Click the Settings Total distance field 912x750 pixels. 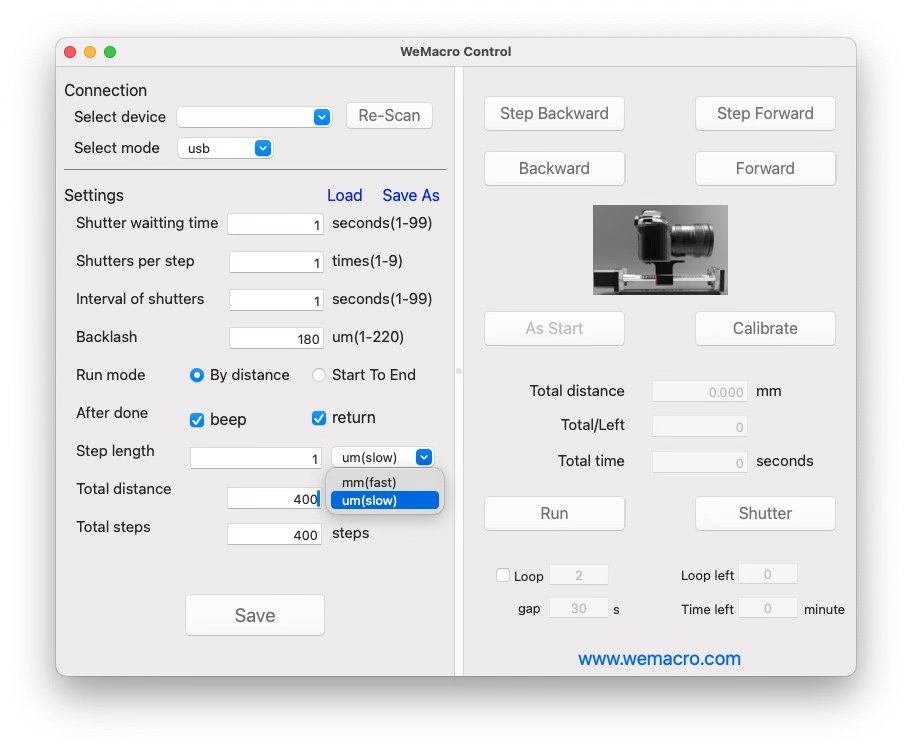tap(275, 498)
